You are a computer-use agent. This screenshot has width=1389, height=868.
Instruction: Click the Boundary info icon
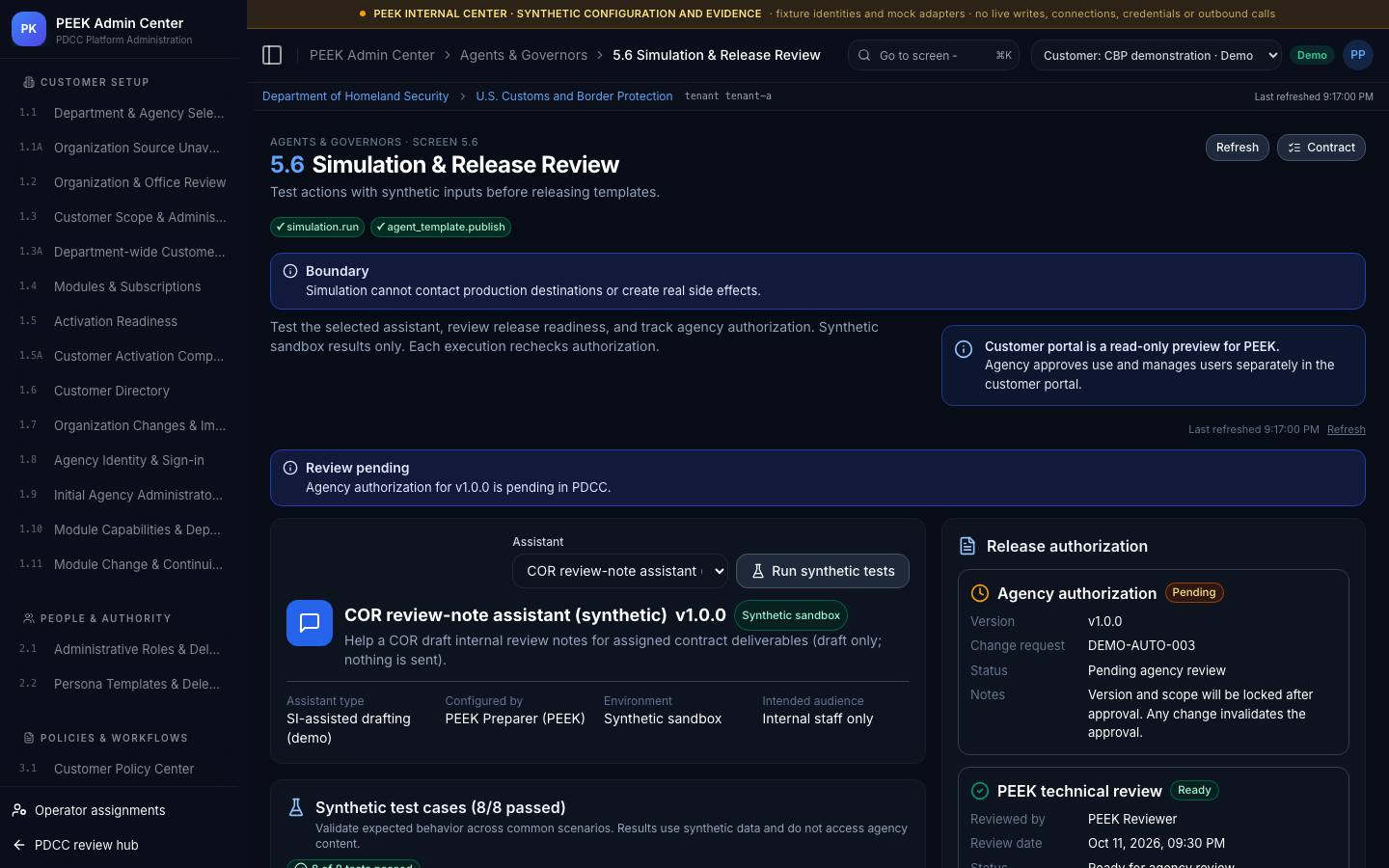tap(290, 271)
